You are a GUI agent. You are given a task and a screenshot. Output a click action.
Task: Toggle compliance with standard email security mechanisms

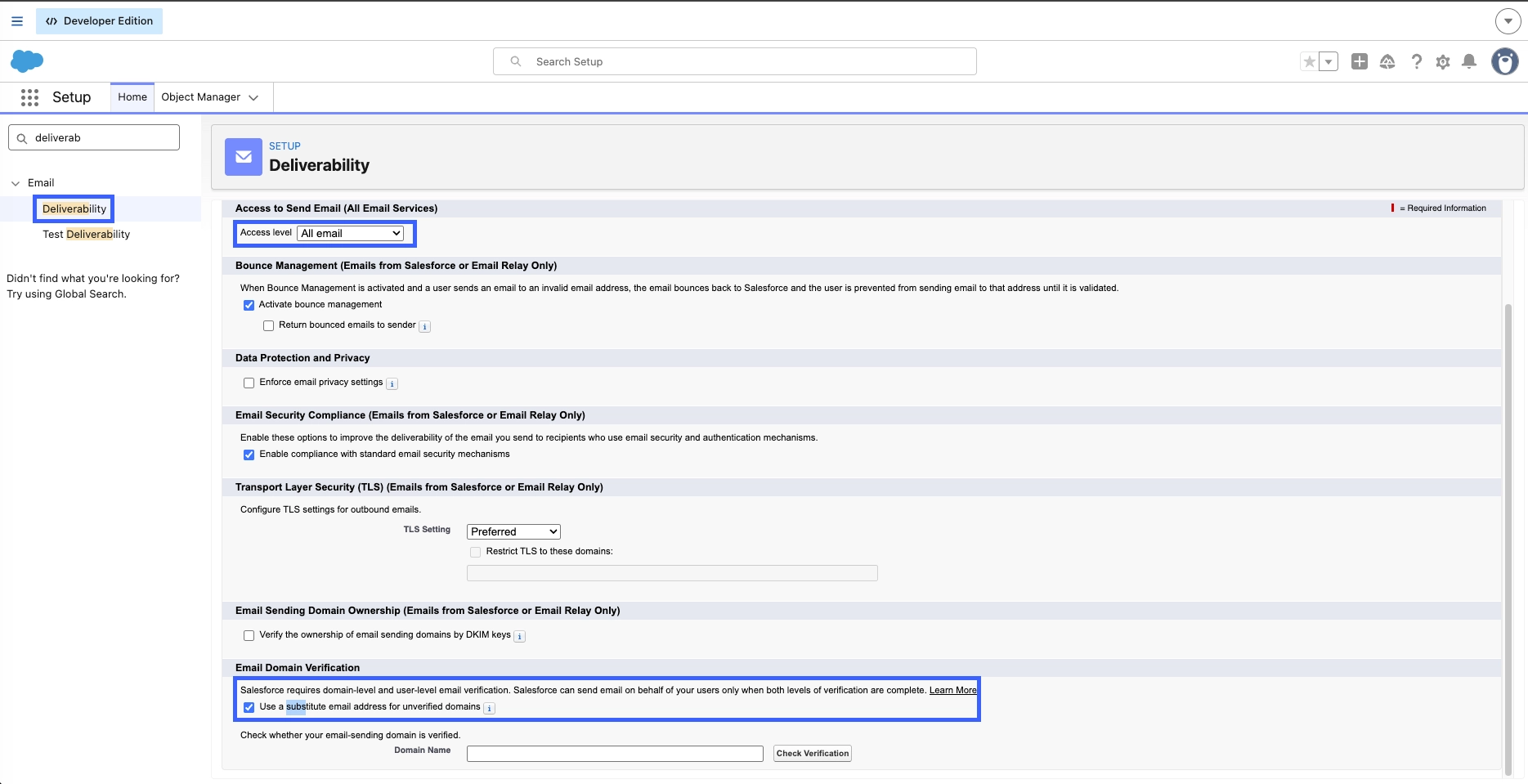click(249, 455)
